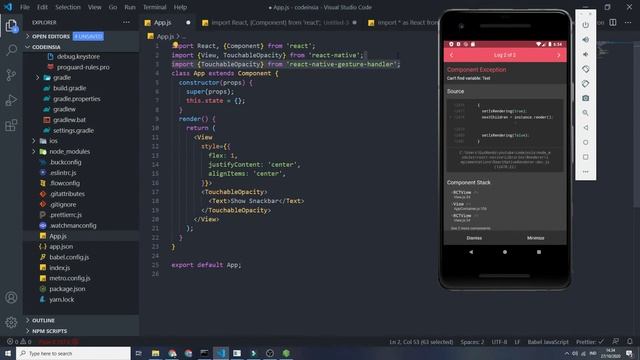Rotate emulator left
Screen dimensions: 640x360
(585, 69)
